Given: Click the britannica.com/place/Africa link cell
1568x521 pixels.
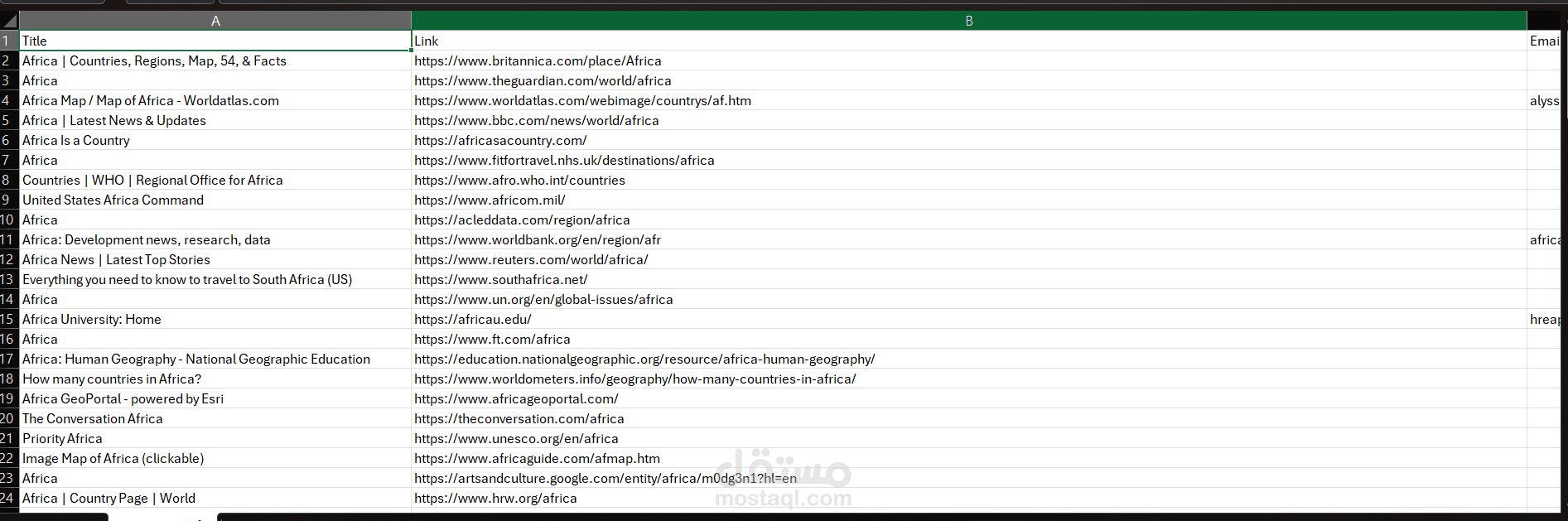Looking at the screenshot, I should (x=969, y=60).
